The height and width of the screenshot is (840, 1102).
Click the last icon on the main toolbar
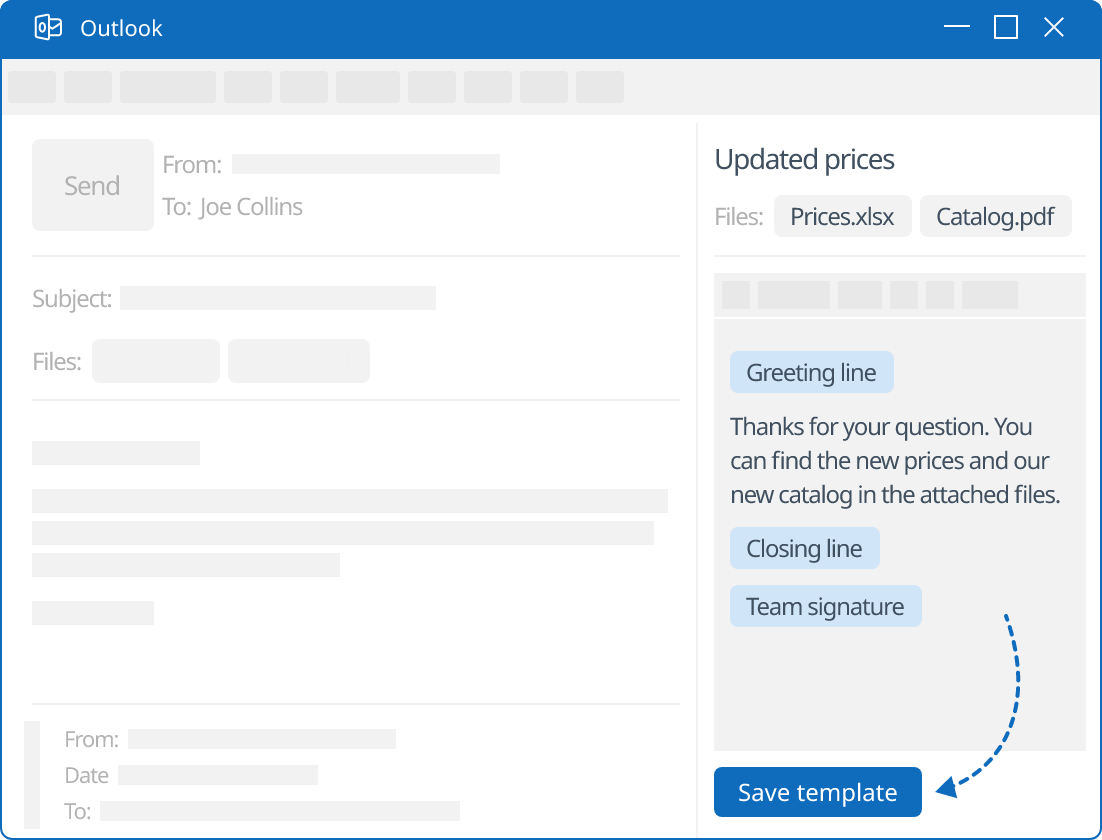click(600, 86)
